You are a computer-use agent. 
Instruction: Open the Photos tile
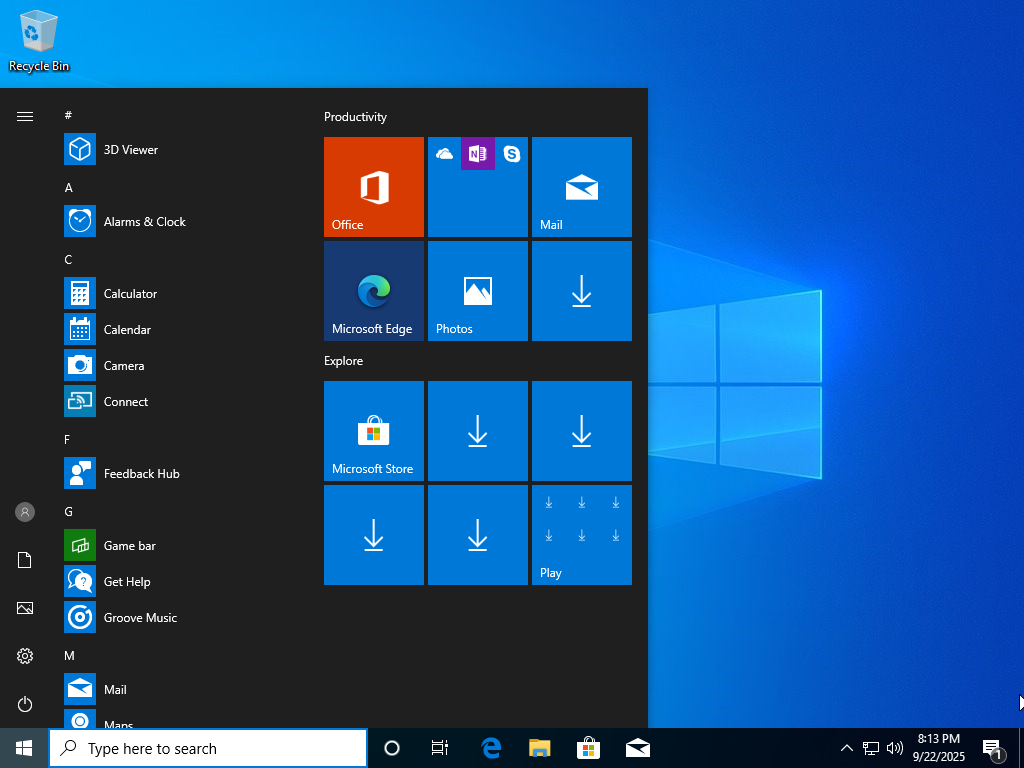point(478,291)
